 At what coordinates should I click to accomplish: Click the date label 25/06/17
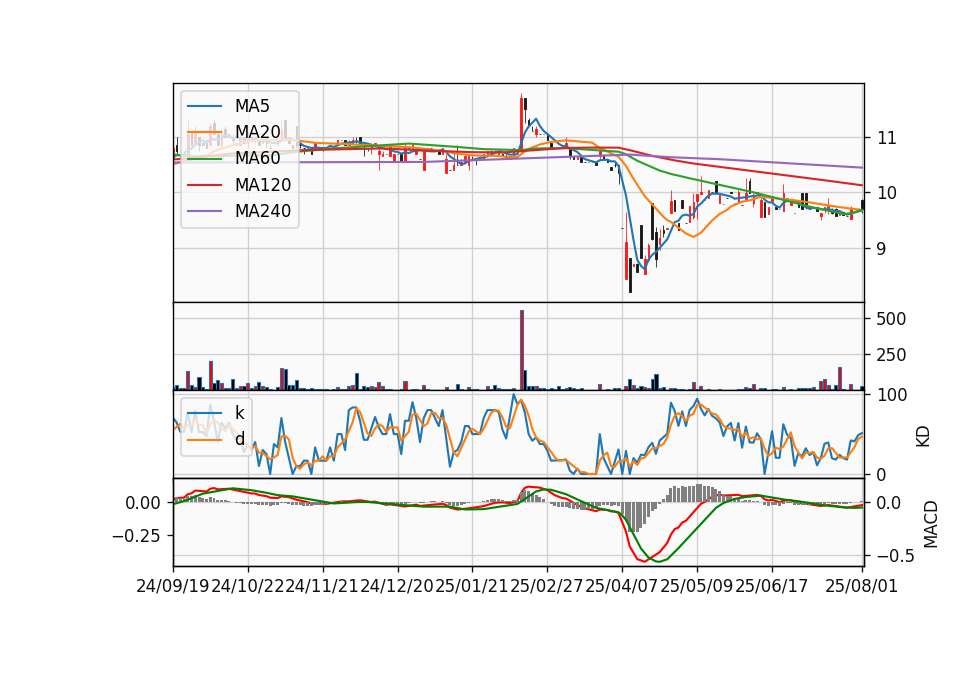[771, 586]
